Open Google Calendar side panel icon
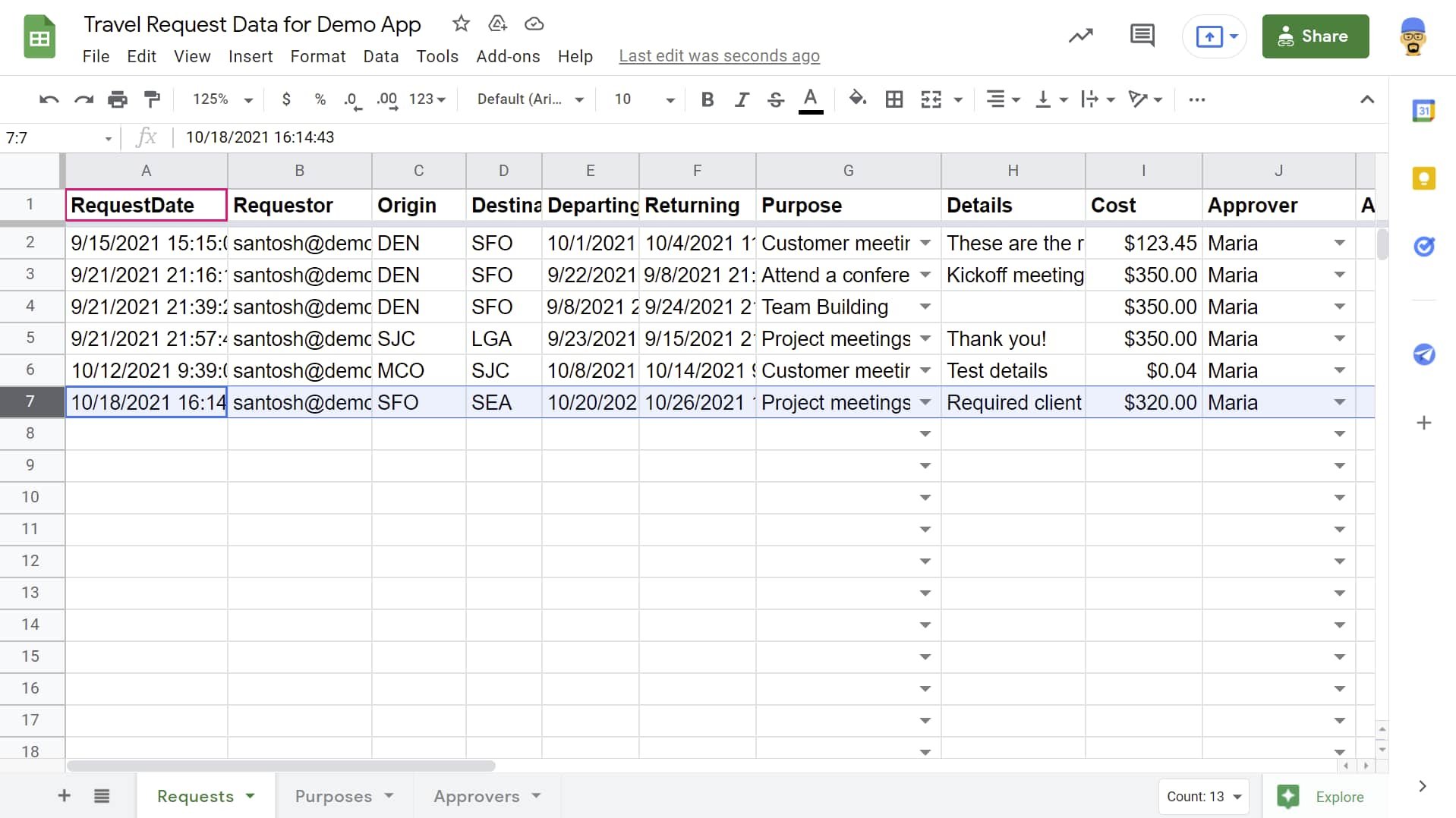 (x=1423, y=111)
